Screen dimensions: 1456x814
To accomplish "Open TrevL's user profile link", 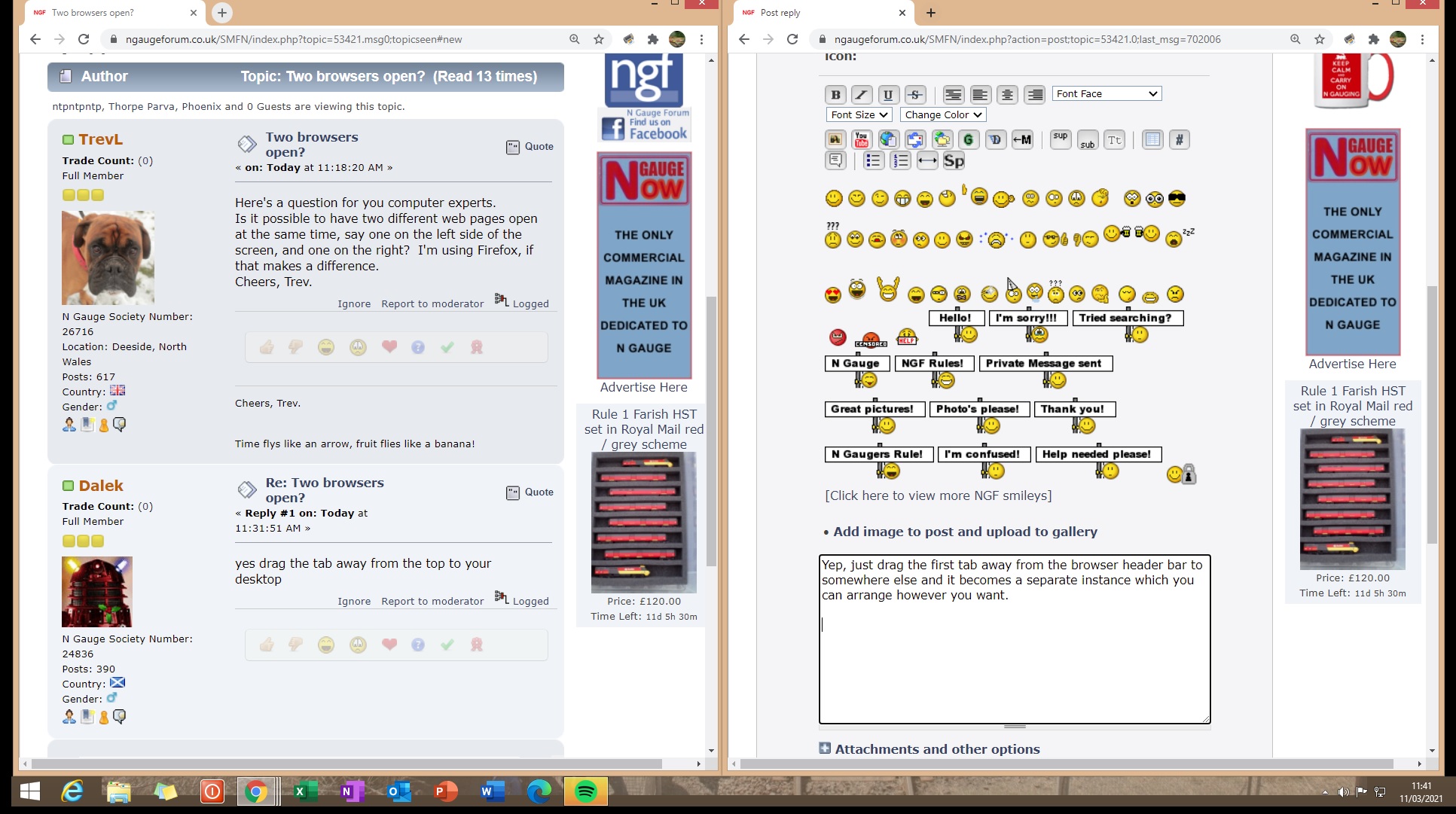I will click(x=100, y=139).
